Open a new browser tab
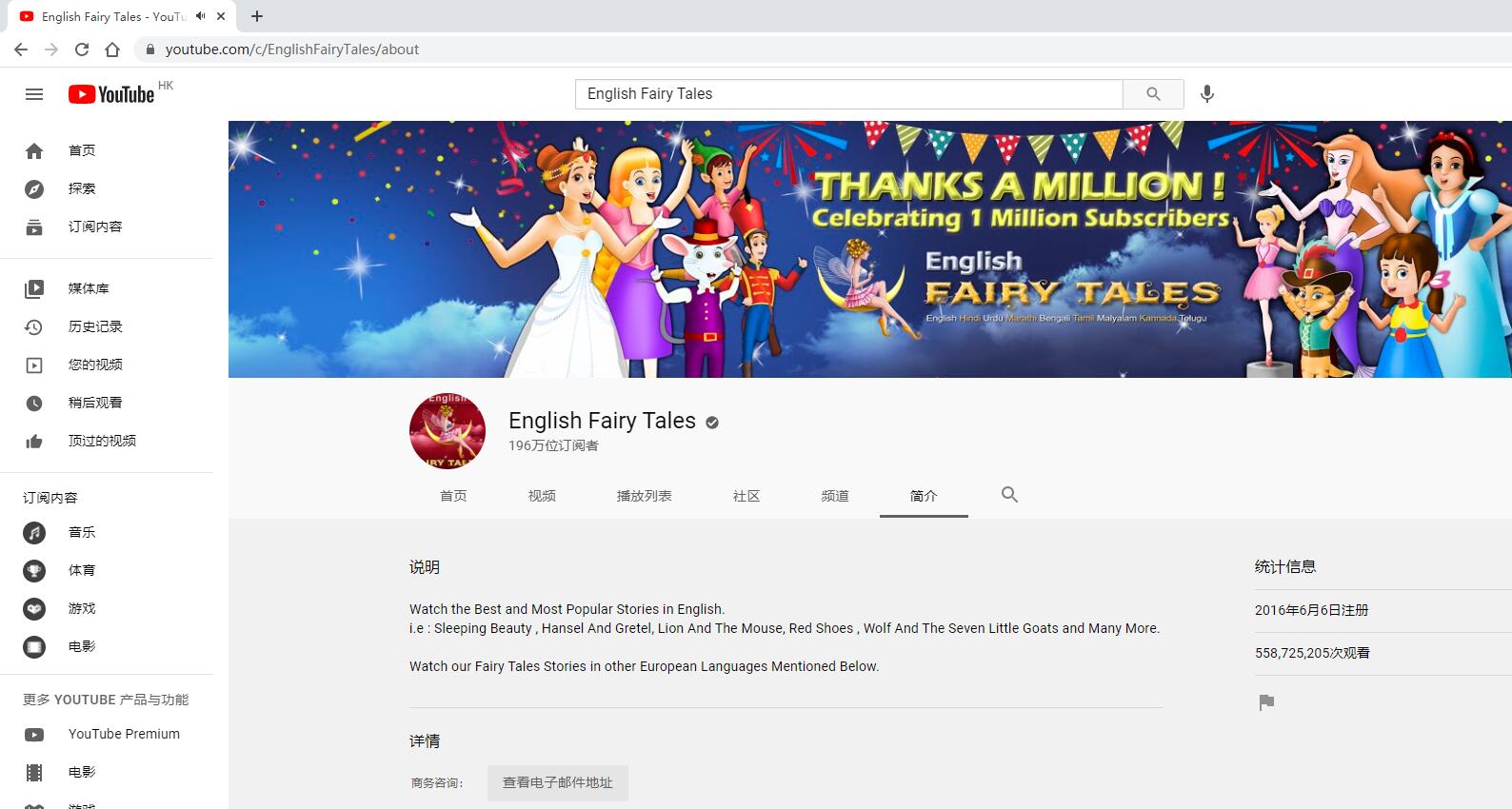 [x=257, y=16]
